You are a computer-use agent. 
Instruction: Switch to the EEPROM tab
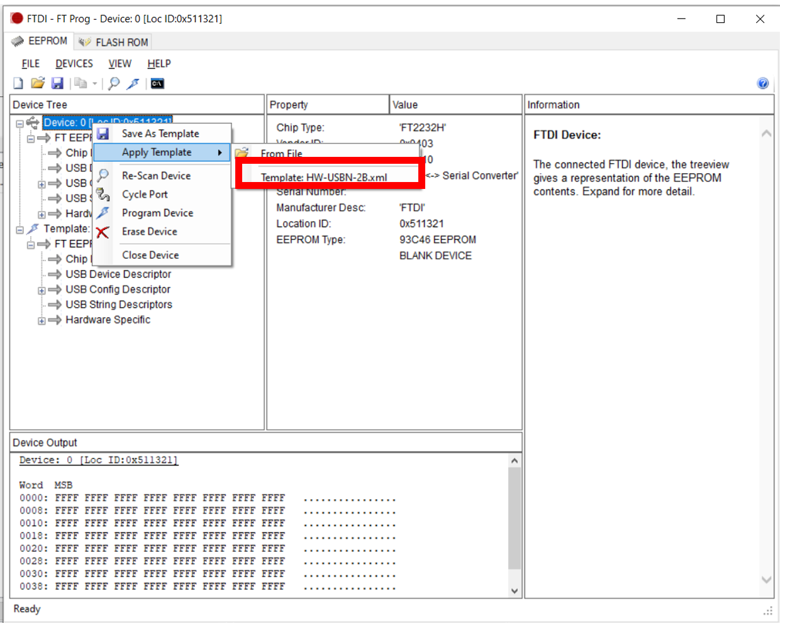click(x=40, y=41)
